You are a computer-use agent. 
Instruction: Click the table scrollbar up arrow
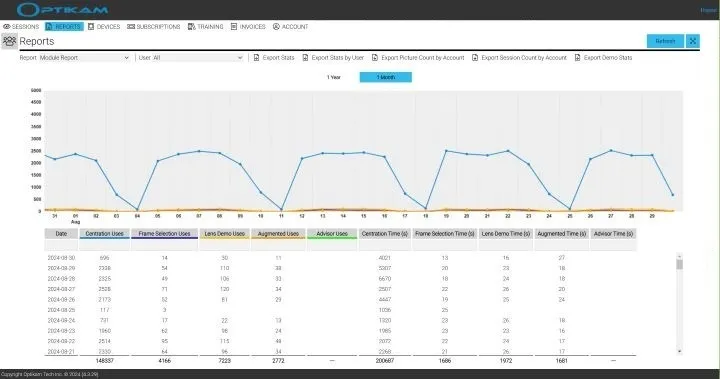680,255
